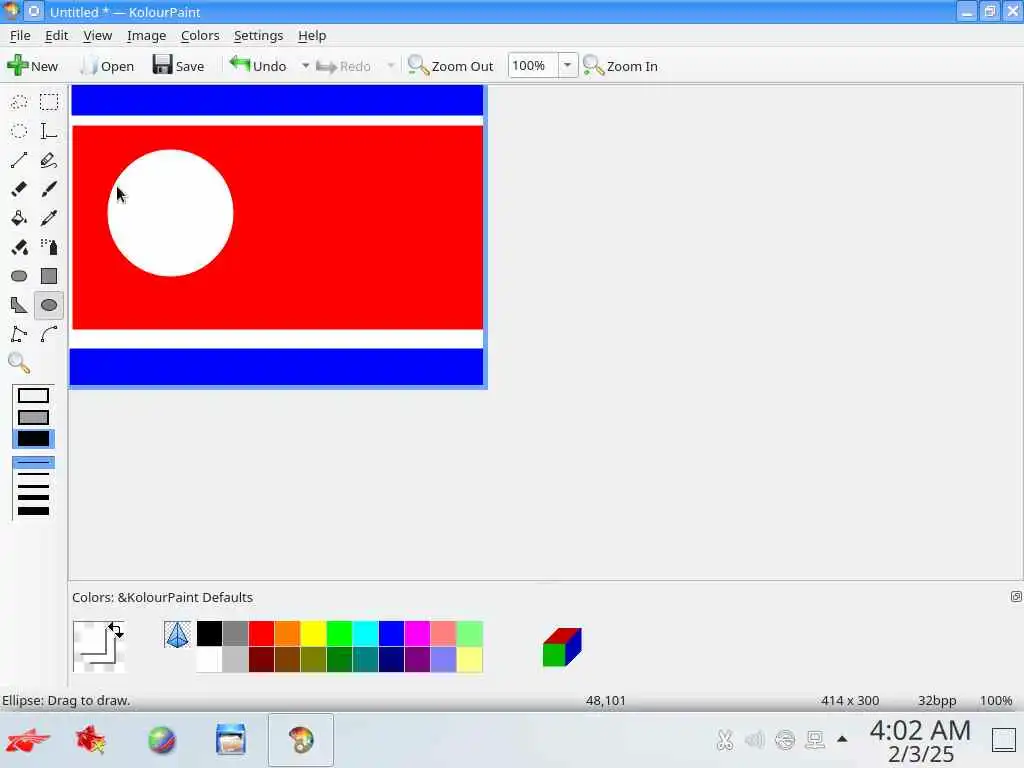The image size is (1024, 768).
Task: Select the Zoom magnifier tool
Action: click(19, 363)
